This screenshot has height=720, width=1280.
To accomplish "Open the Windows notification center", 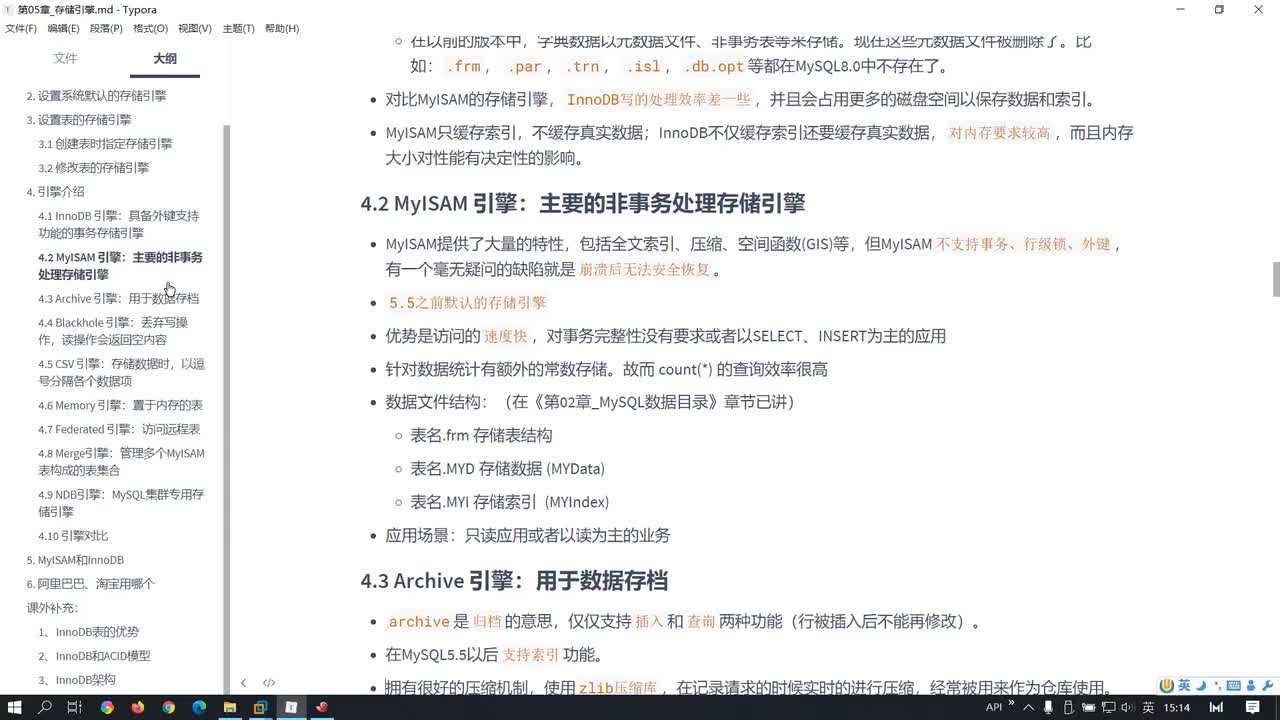I will [x=1254, y=707].
